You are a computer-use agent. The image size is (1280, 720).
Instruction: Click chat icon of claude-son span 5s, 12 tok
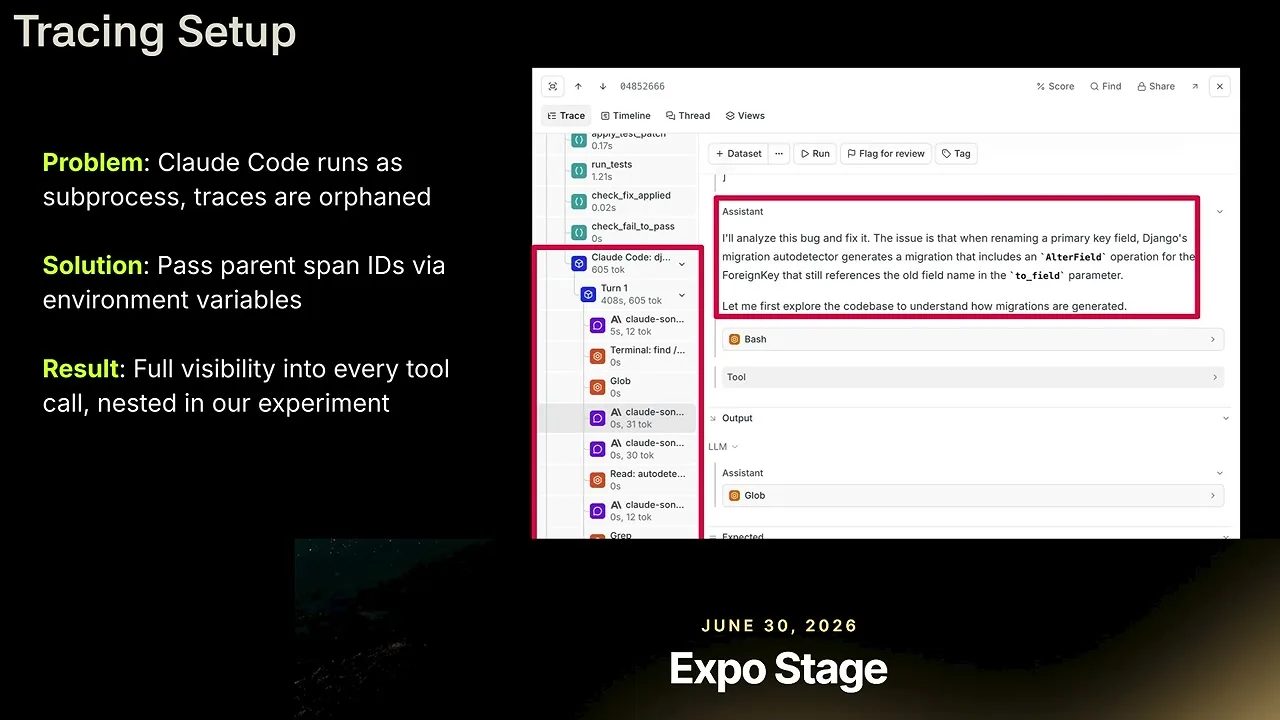[597, 325]
